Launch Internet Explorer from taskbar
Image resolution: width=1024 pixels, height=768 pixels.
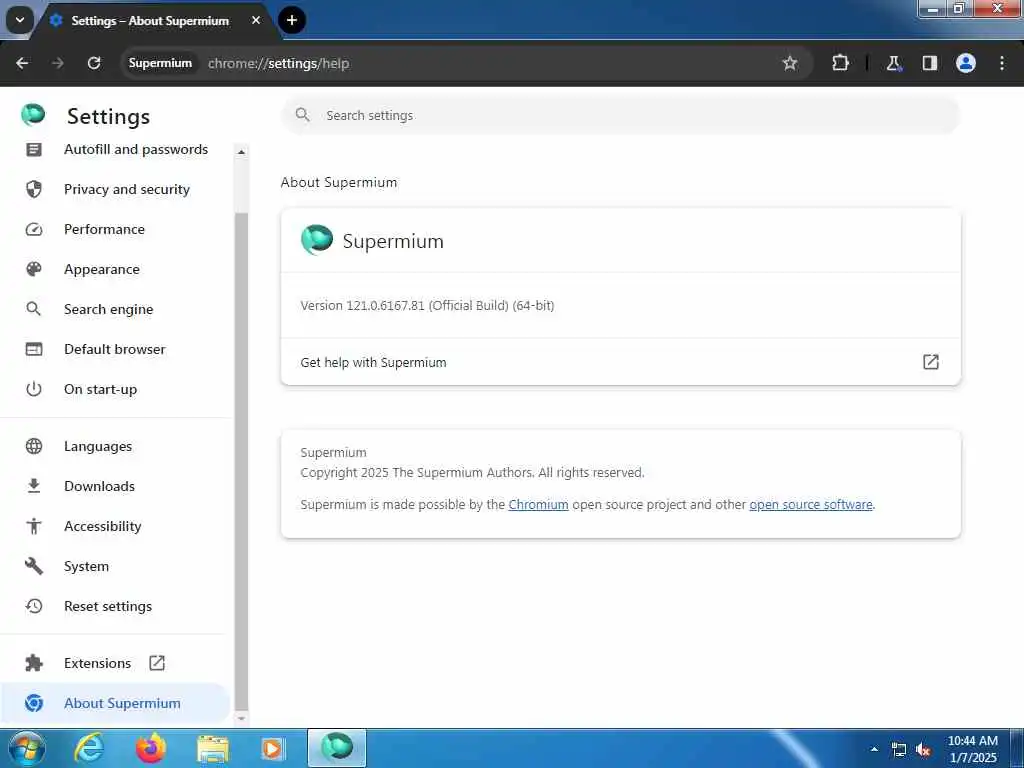89,748
